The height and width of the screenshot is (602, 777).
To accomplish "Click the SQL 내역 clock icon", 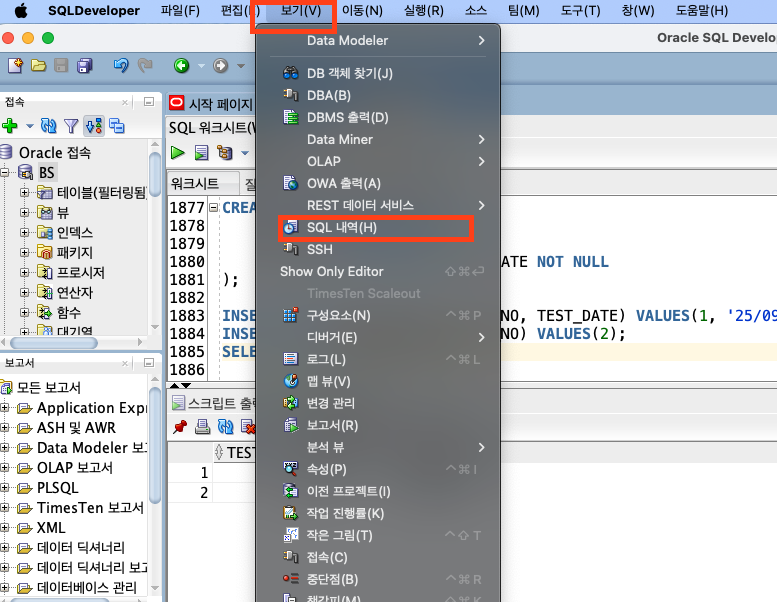I will click(x=290, y=227).
